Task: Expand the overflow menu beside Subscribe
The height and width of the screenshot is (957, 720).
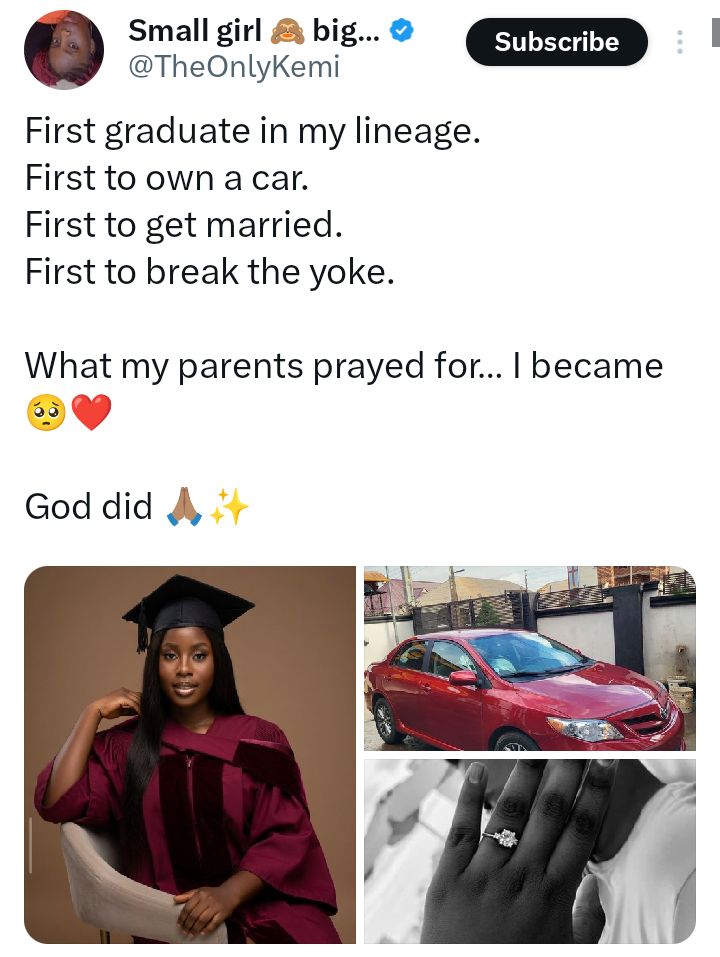Action: coord(679,42)
